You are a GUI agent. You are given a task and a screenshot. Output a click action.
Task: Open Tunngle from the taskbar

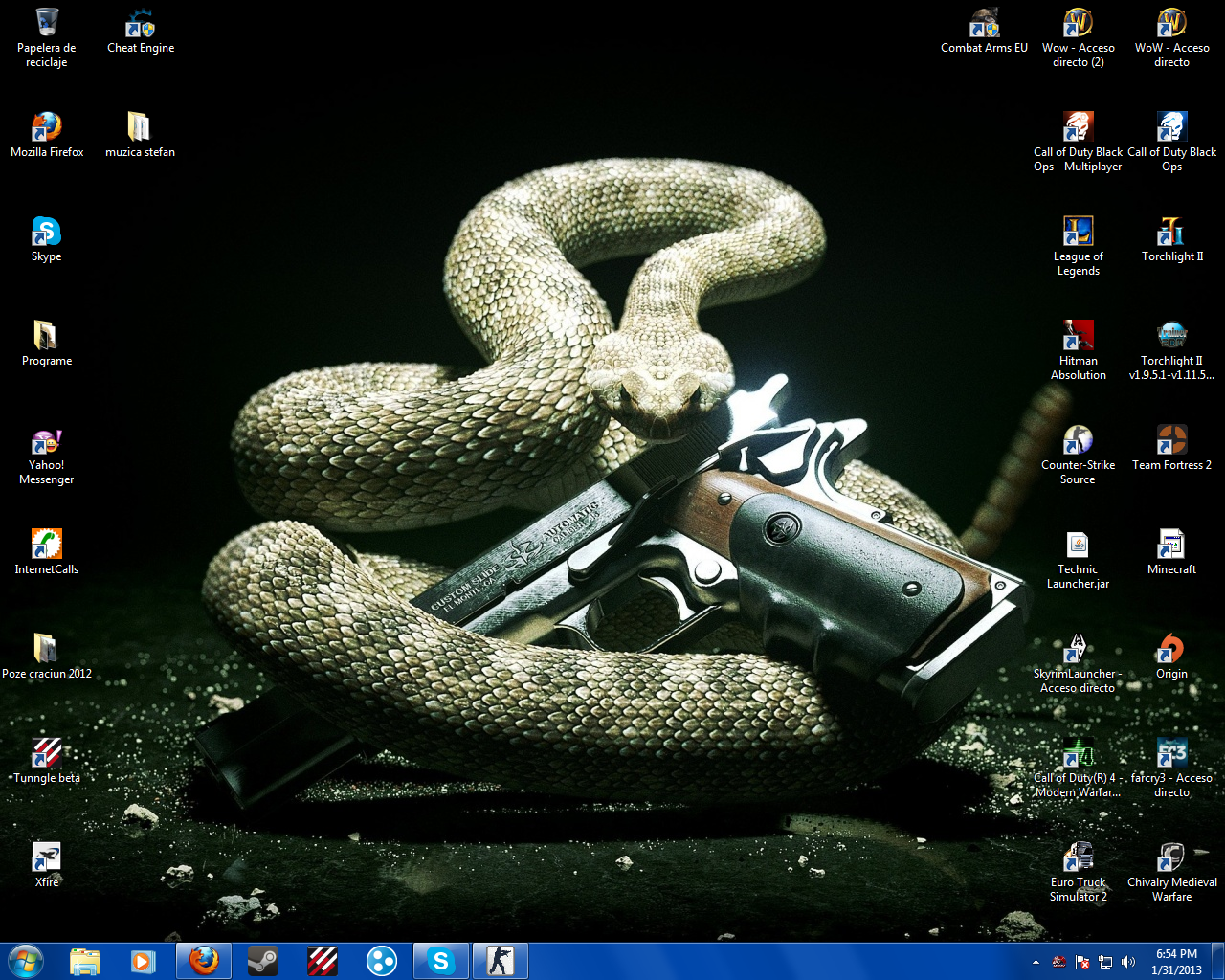(x=322, y=960)
